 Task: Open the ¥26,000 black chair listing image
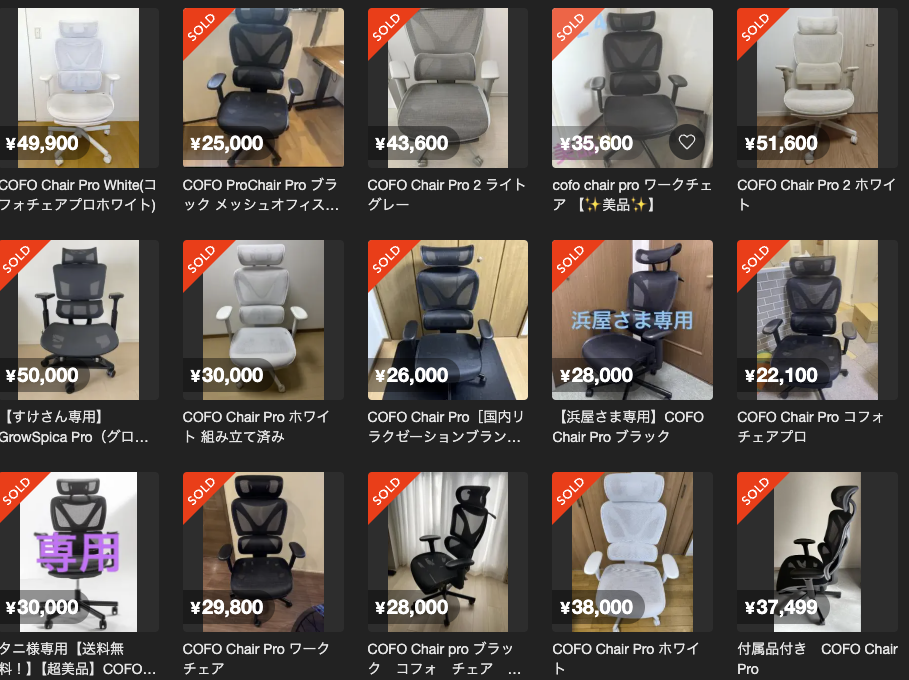coord(448,320)
